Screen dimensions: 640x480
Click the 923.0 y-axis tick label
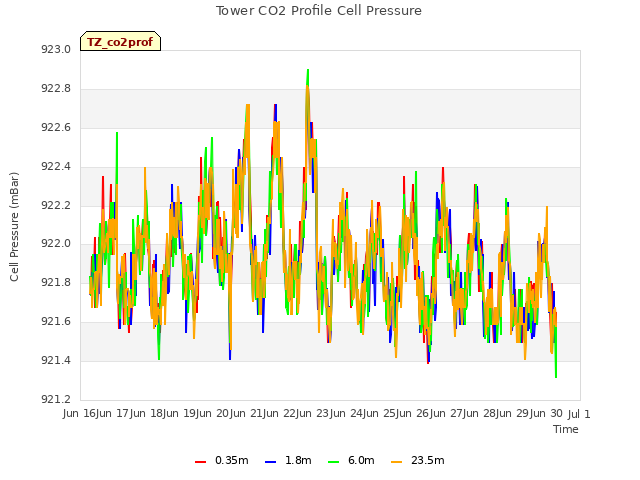(x=56, y=50)
